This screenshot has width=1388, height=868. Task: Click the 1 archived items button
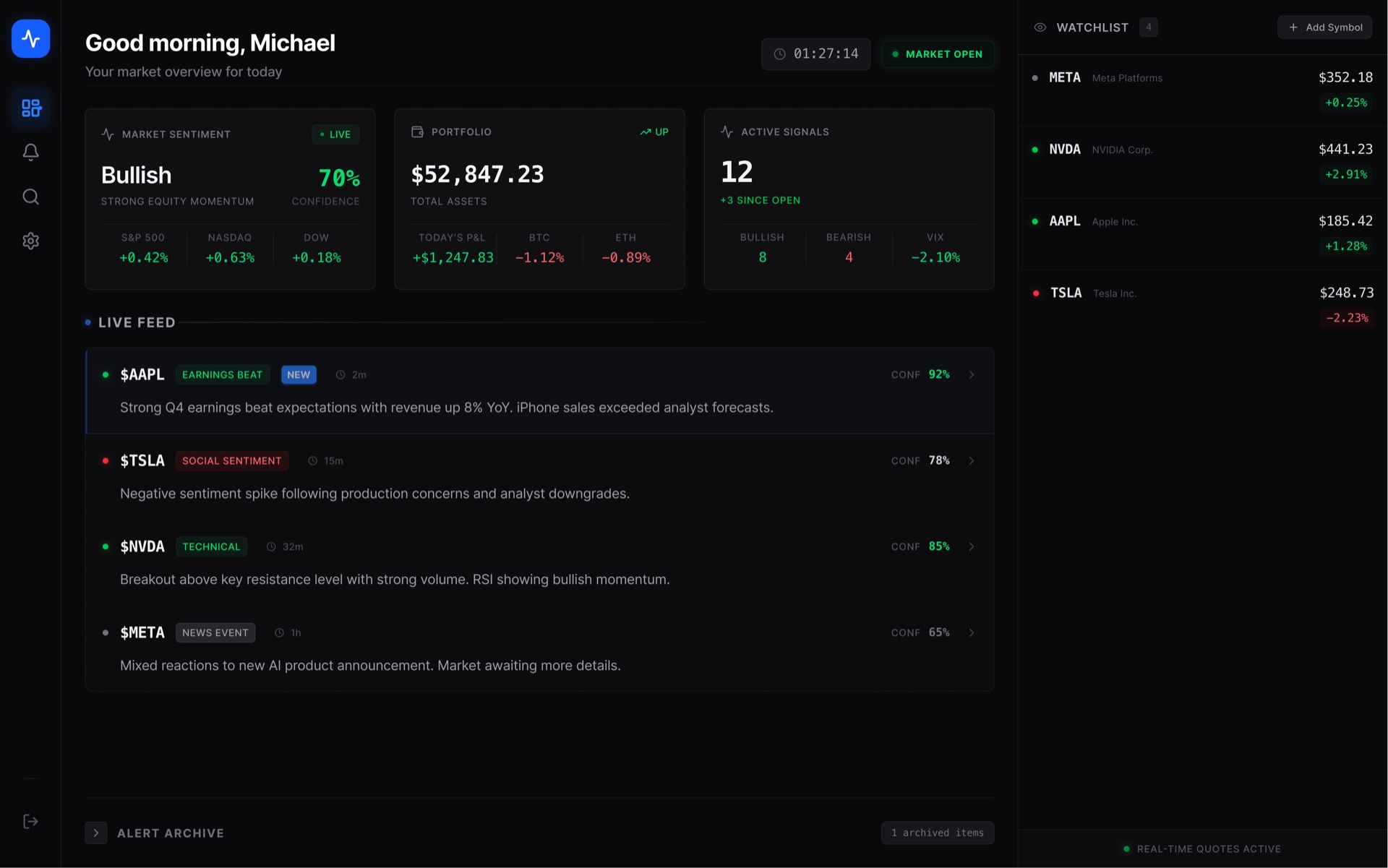click(x=937, y=833)
